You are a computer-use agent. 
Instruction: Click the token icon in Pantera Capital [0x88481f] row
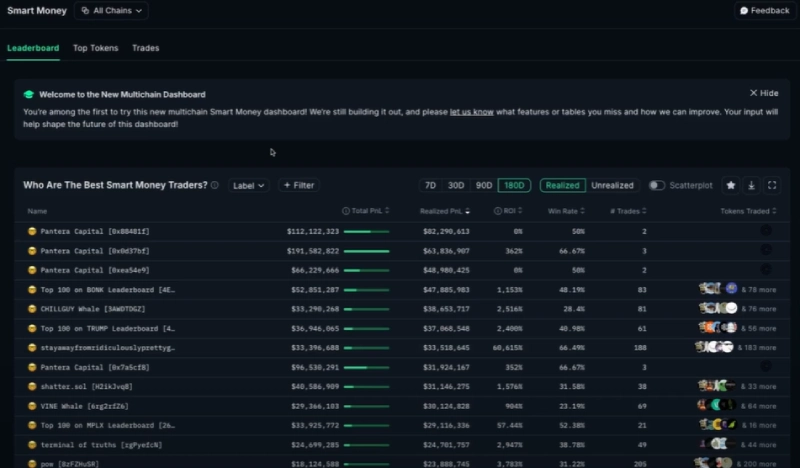pyautogui.click(x=766, y=231)
